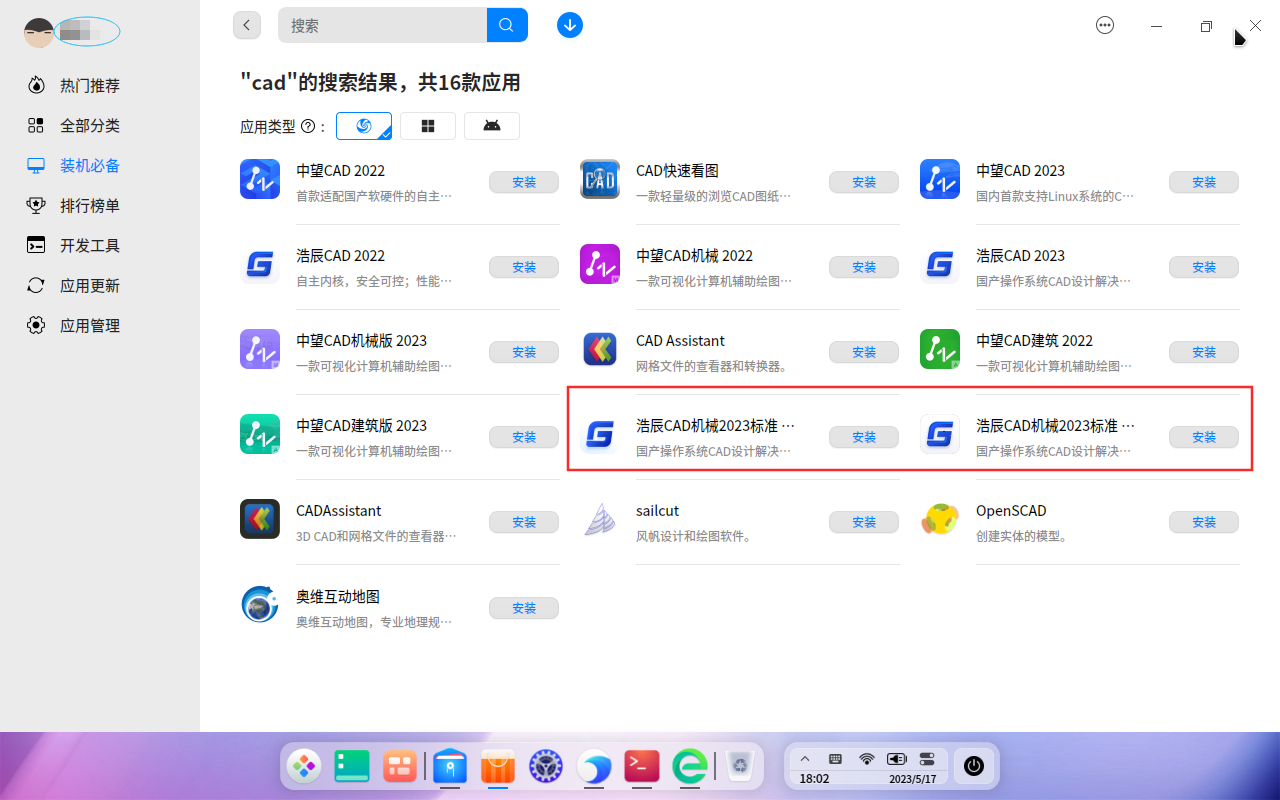1280x800 pixels.
Task: Launch the terminal from the taskbar
Action: pos(641,766)
